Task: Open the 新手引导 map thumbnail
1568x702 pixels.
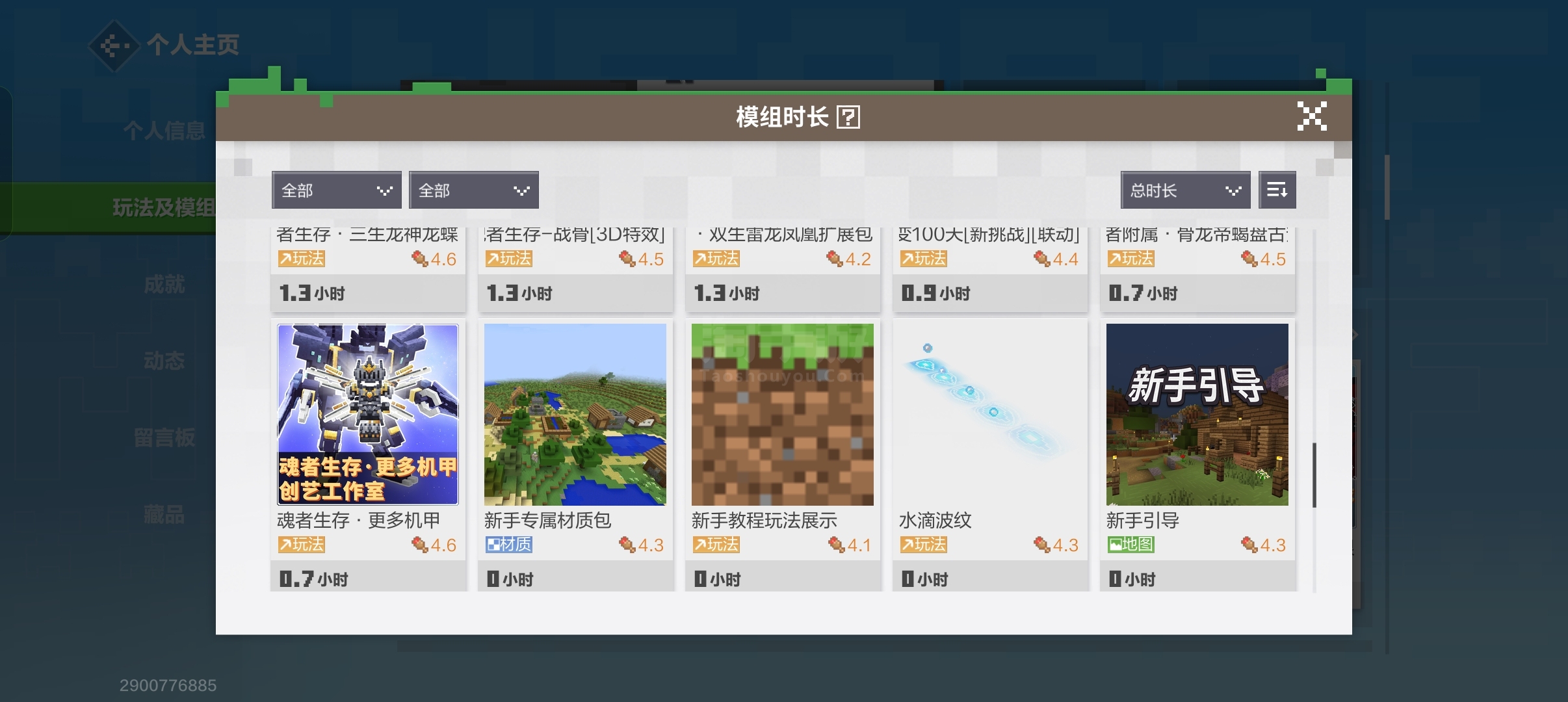Action: coord(1197,415)
